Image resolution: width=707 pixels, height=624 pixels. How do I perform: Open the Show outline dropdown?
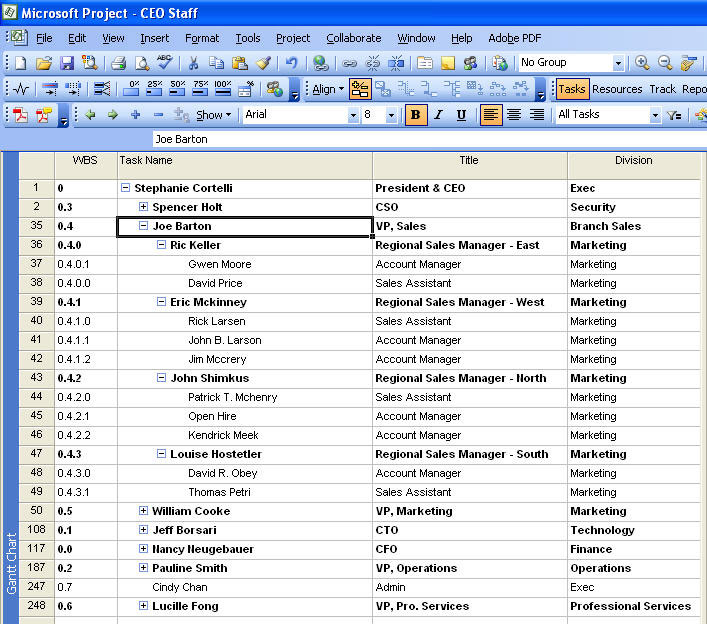point(213,115)
